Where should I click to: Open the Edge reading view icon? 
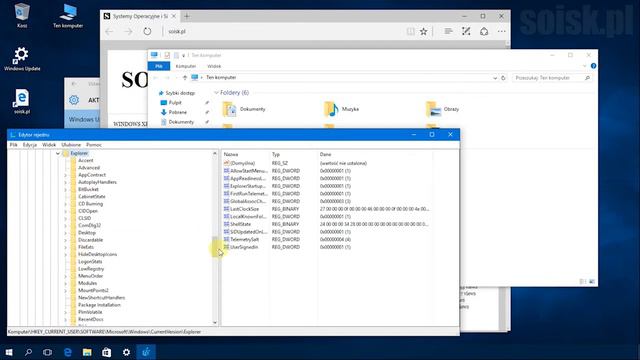coord(410,31)
